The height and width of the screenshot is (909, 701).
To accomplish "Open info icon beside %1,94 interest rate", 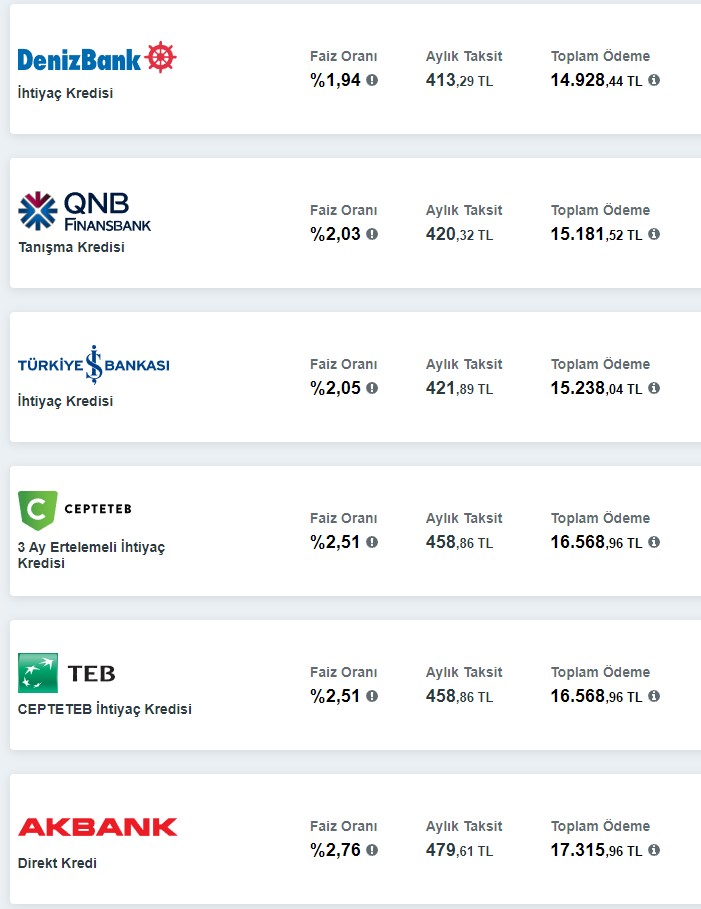I will click(372, 80).
